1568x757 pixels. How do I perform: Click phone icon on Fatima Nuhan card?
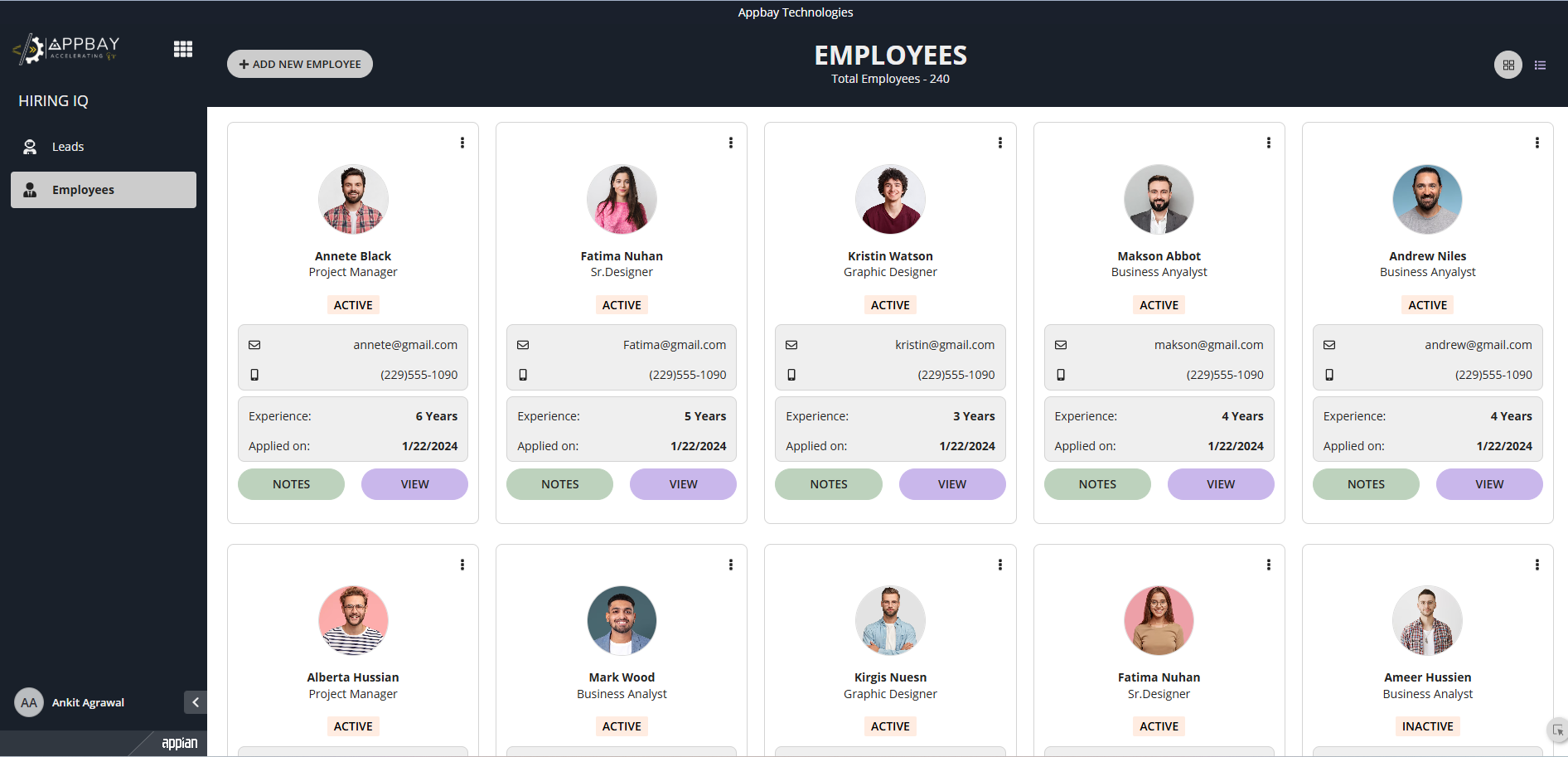point(523,375)
